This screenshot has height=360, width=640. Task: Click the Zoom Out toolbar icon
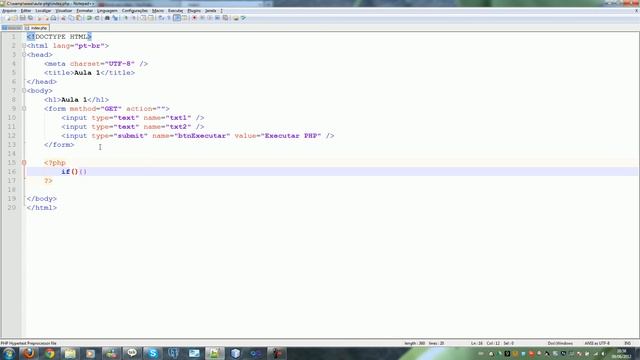pyautogui.click(x=134, y=18)
